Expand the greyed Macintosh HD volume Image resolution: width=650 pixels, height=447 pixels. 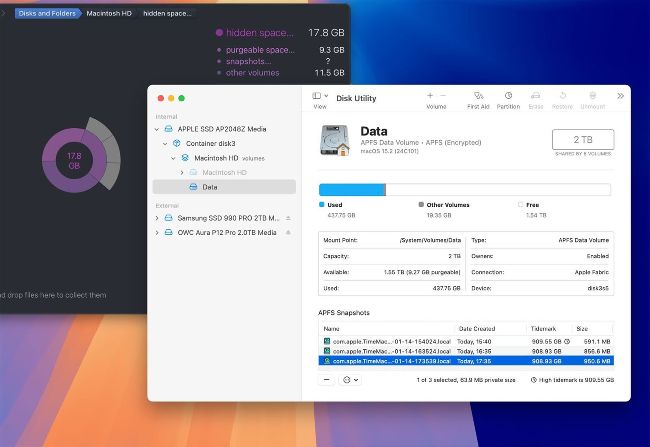pyautogui.click(x=181, y=172)
